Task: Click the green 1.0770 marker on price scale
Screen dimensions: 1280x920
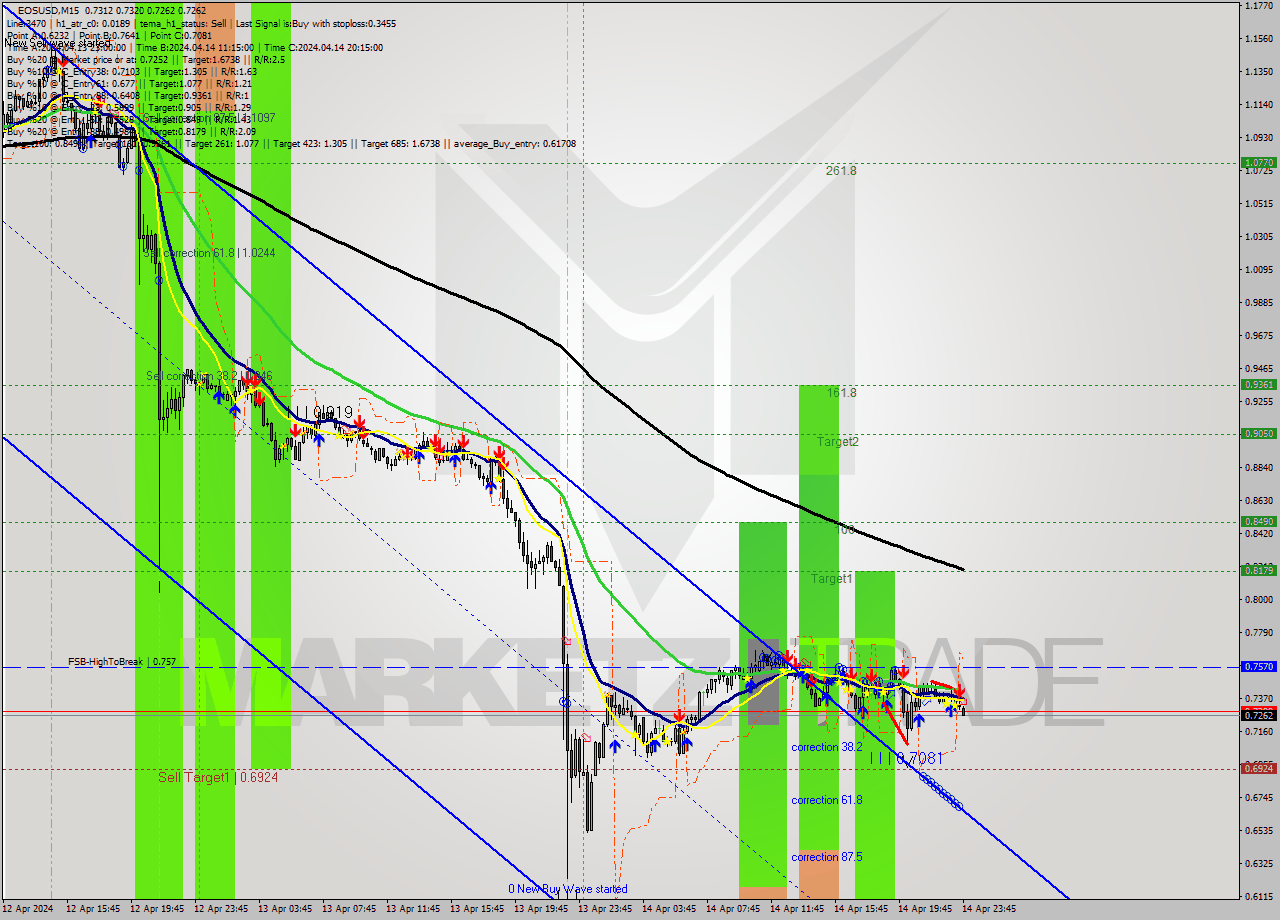Action: pyautogui.click(x=1257, y=161)
